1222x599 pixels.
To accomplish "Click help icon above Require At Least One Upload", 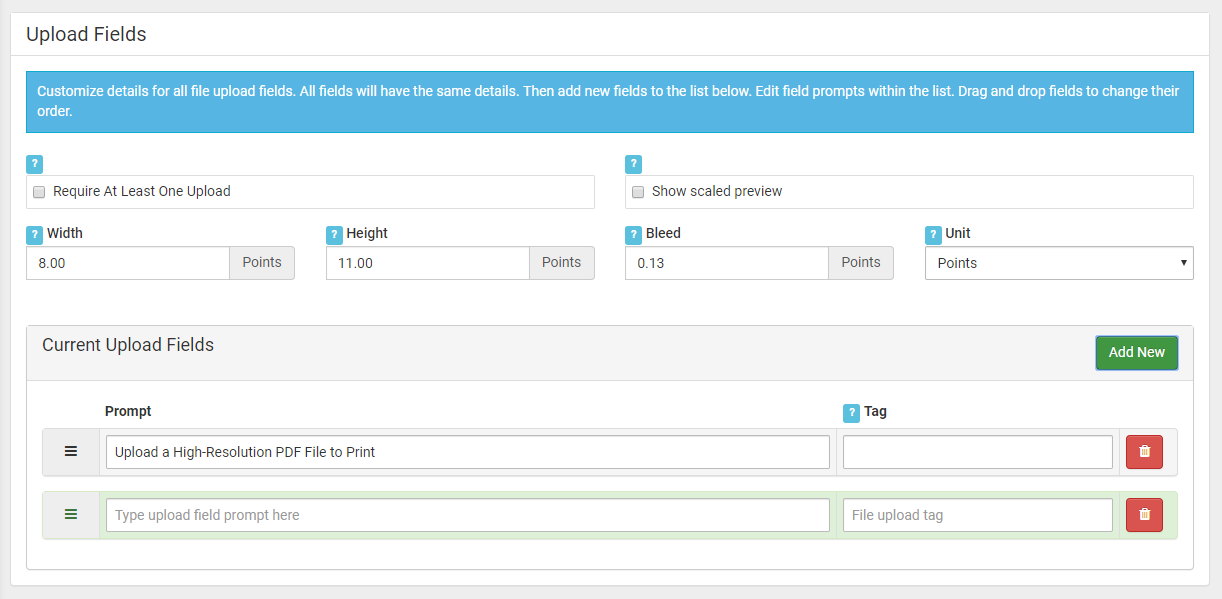I will (x=34, y=164).
